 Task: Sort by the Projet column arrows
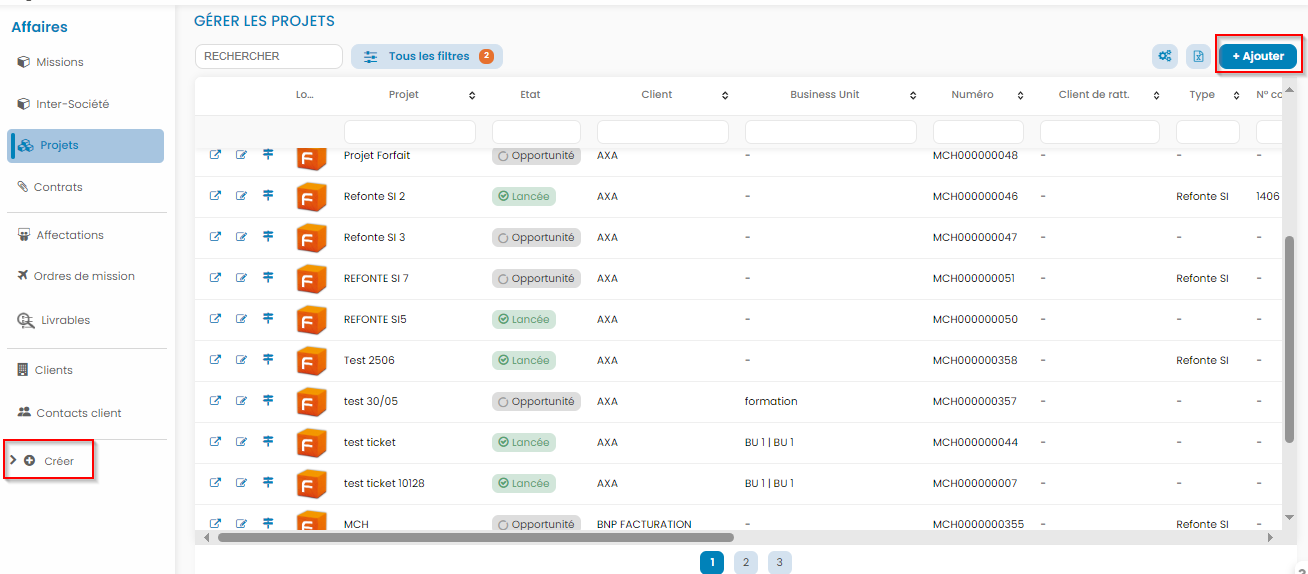[x=472, y=96]
